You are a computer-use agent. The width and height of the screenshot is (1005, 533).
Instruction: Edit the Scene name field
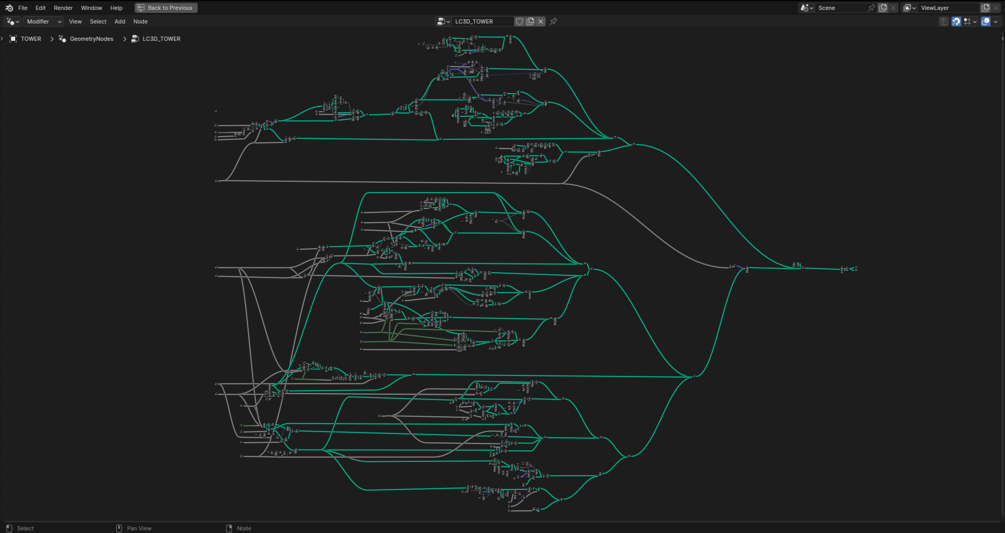click(x=841, y=8)
